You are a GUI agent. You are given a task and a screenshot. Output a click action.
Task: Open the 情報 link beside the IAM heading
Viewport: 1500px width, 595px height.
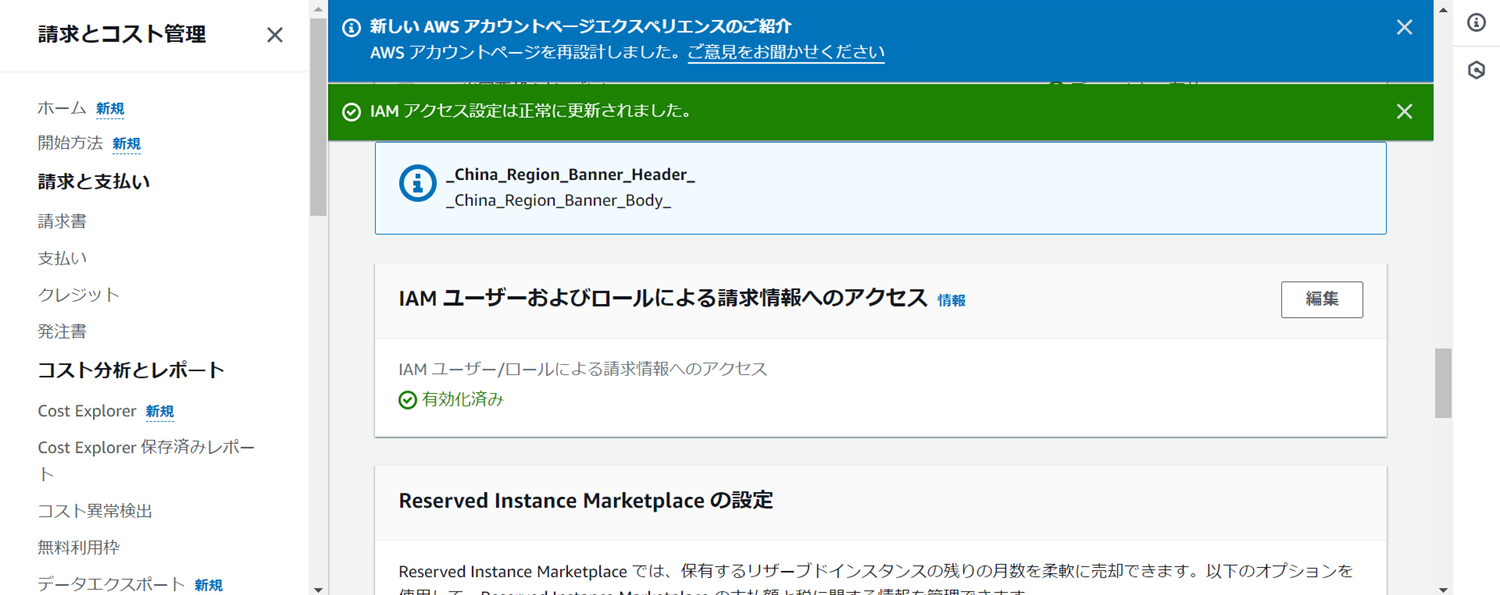point(951,300)
